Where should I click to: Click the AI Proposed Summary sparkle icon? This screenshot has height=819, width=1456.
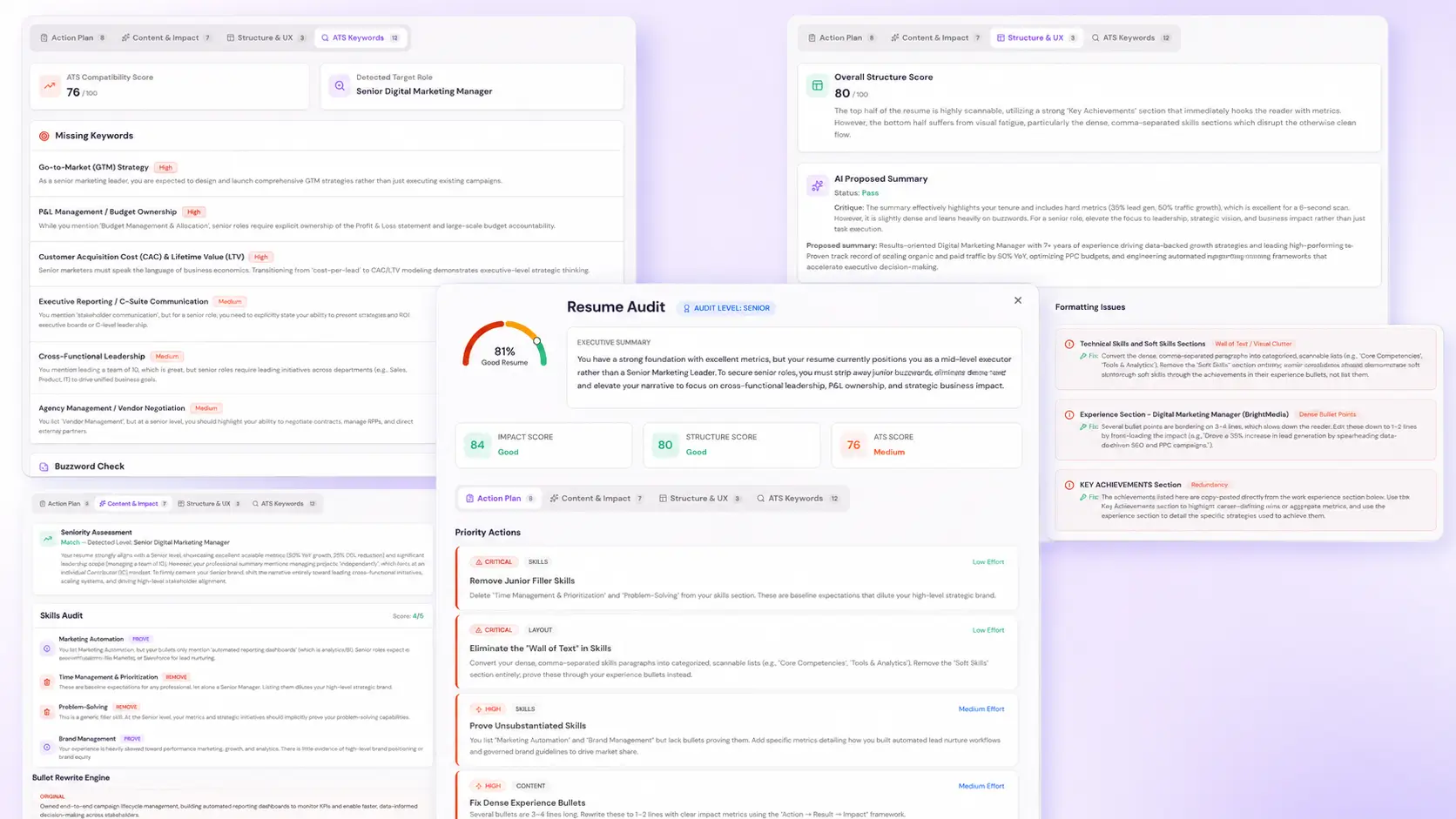(x=817, y=185)
